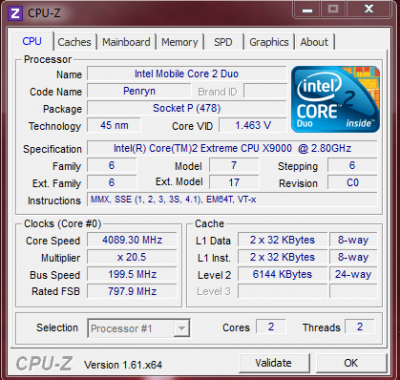Screen dimensions: 400x380
Task: Click the Name field 'Intel Mobile Core 2 Duo'
Action: (x=187, y=74)
